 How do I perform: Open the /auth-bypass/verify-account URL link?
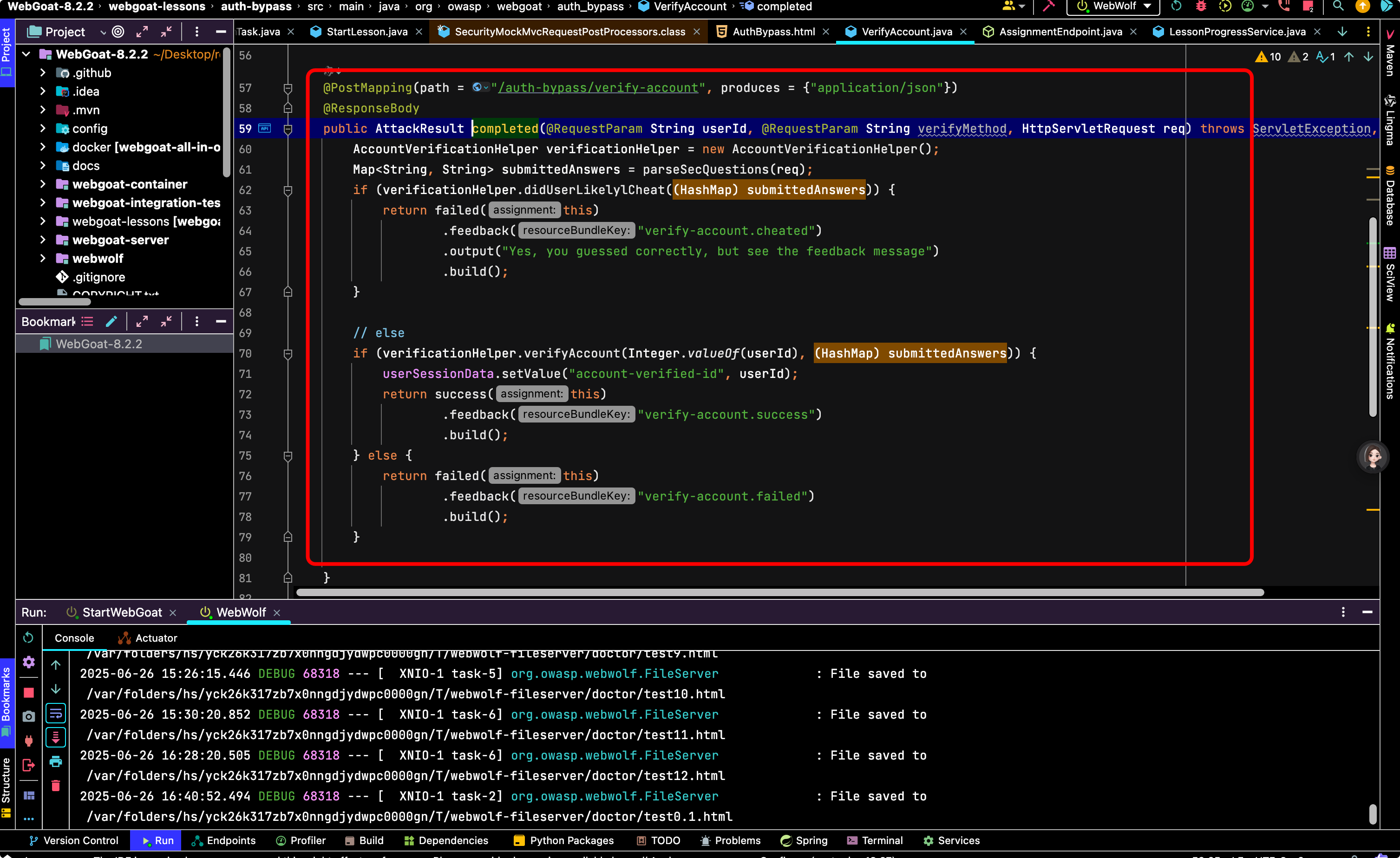[598, 87]
